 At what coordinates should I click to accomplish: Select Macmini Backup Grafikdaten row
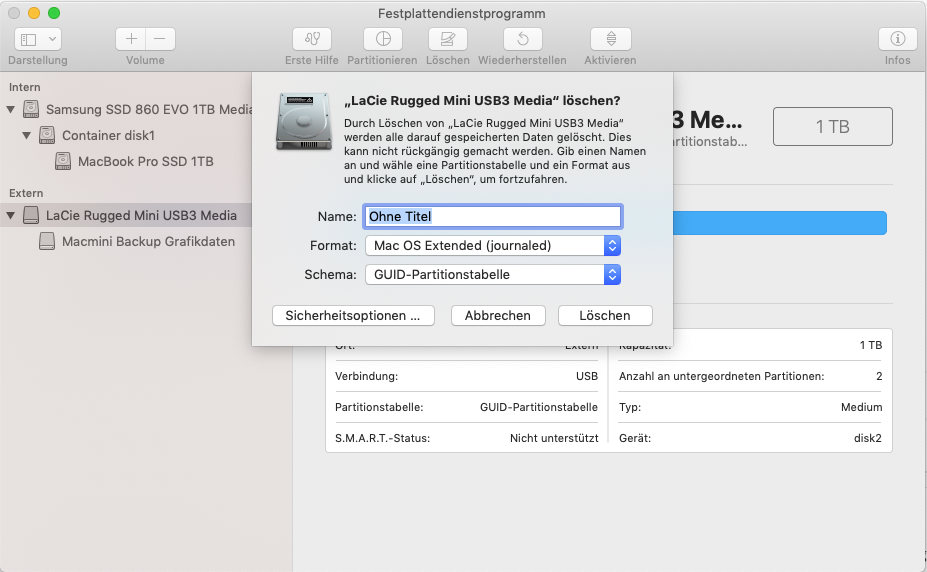pyautogui.click(x=126, y=241)
